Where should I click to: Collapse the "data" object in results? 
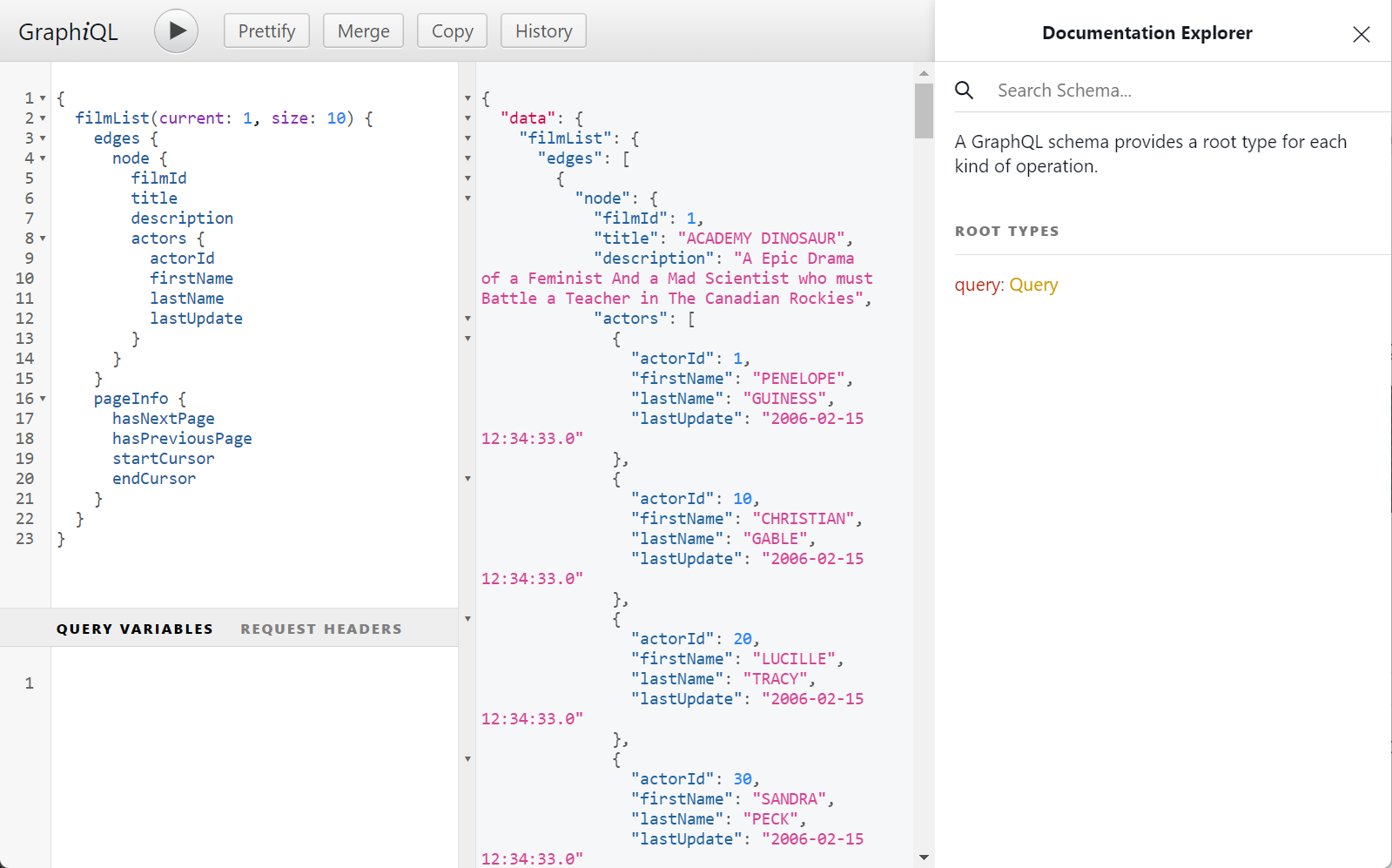(x=468, y=118)
